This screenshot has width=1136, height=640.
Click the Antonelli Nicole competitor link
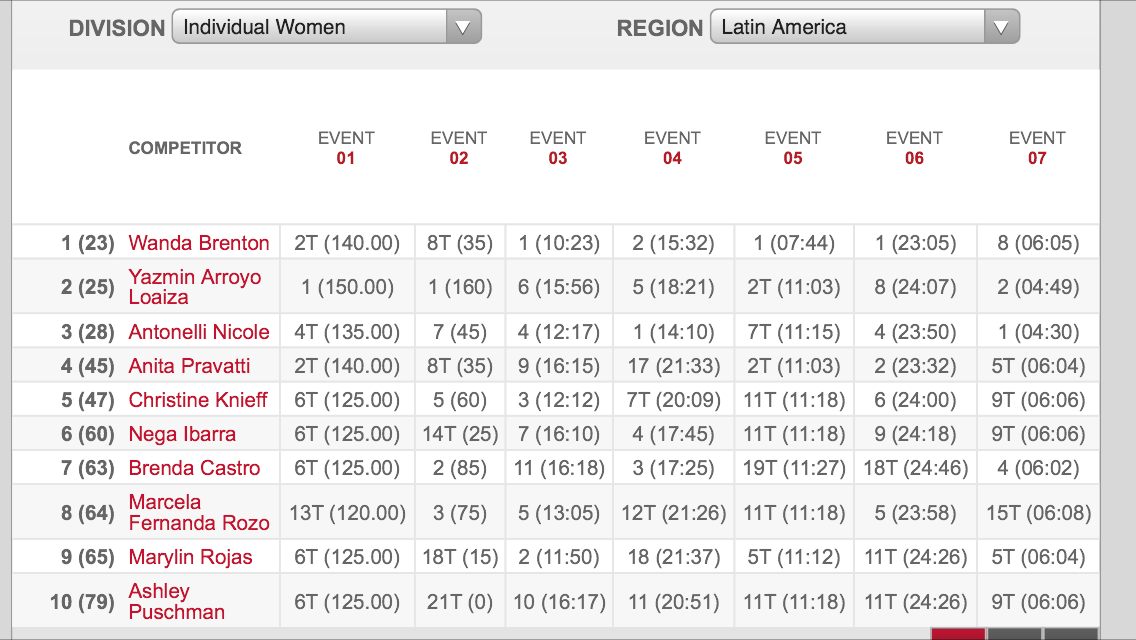(199, 332)
